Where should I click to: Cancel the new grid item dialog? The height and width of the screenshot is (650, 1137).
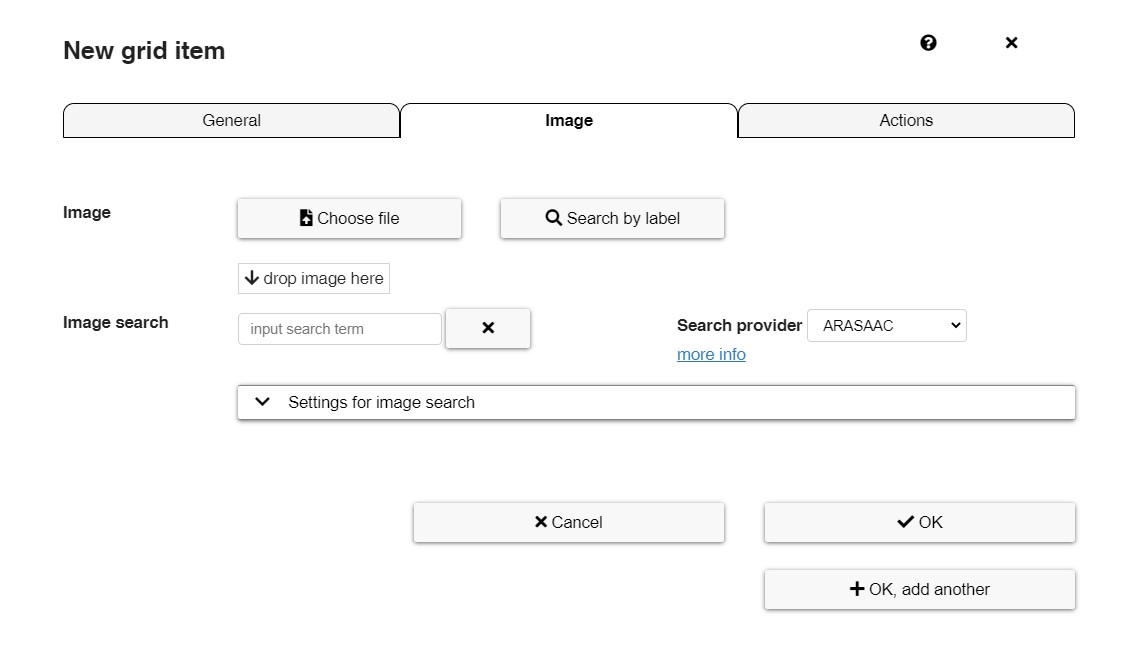click(x=568, y=522)
